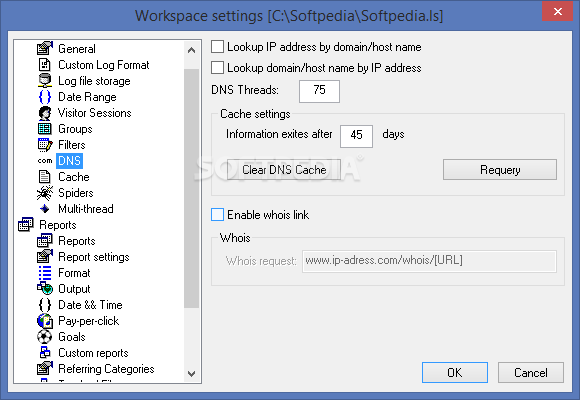
Task: Click the Log file storage database icon
Action: point(45,81)
